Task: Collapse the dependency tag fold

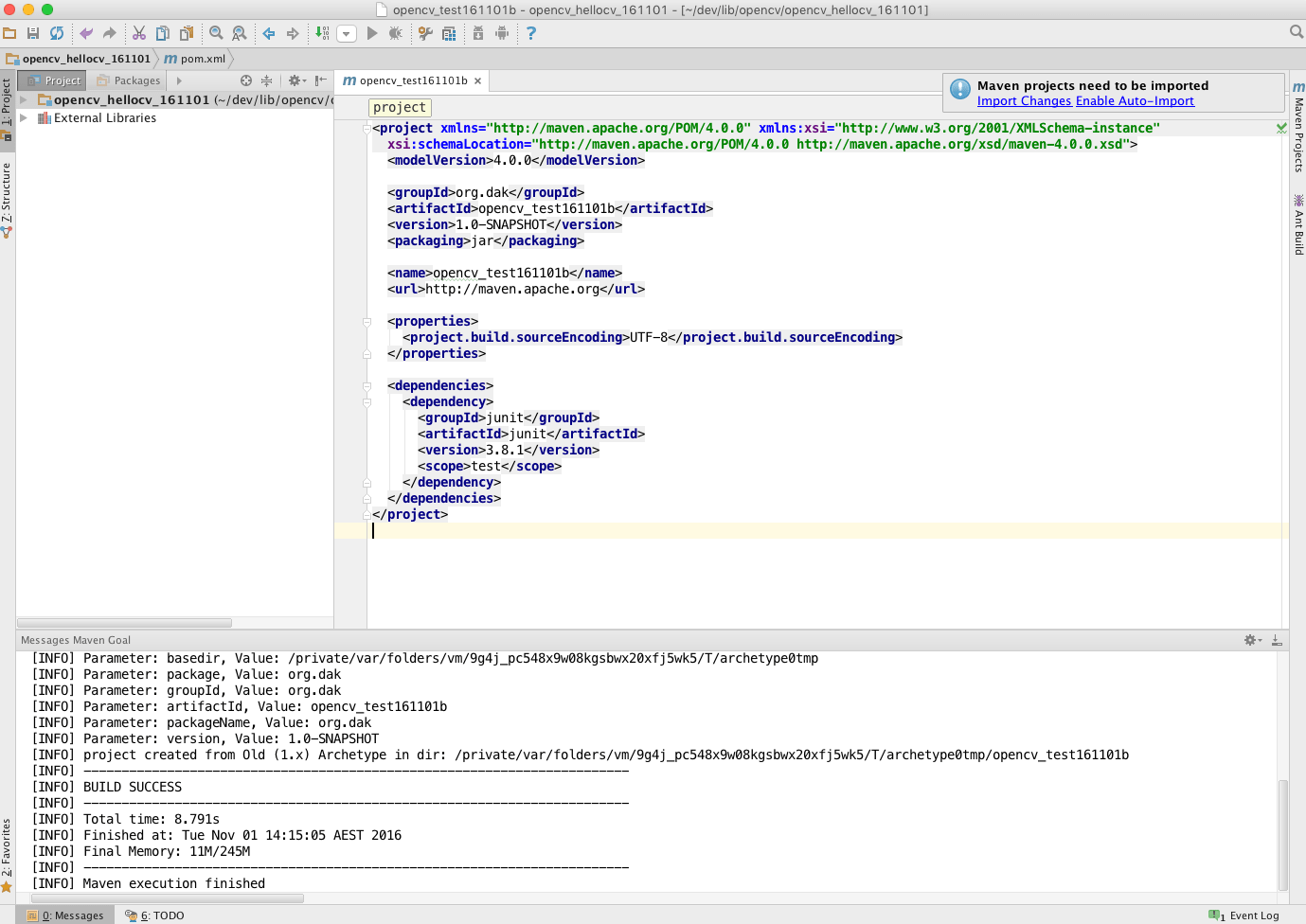Action: tap(367, 402)
